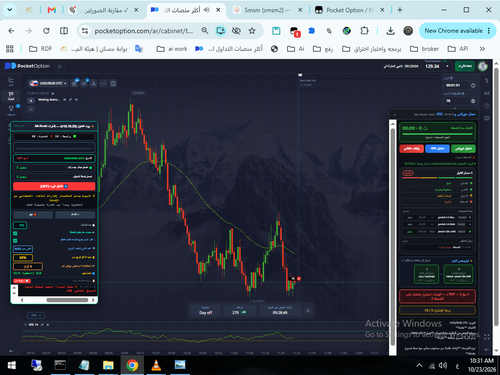Select the right green priority card in the analysis panel
This screenshot has width=500, height=375.
458,274
